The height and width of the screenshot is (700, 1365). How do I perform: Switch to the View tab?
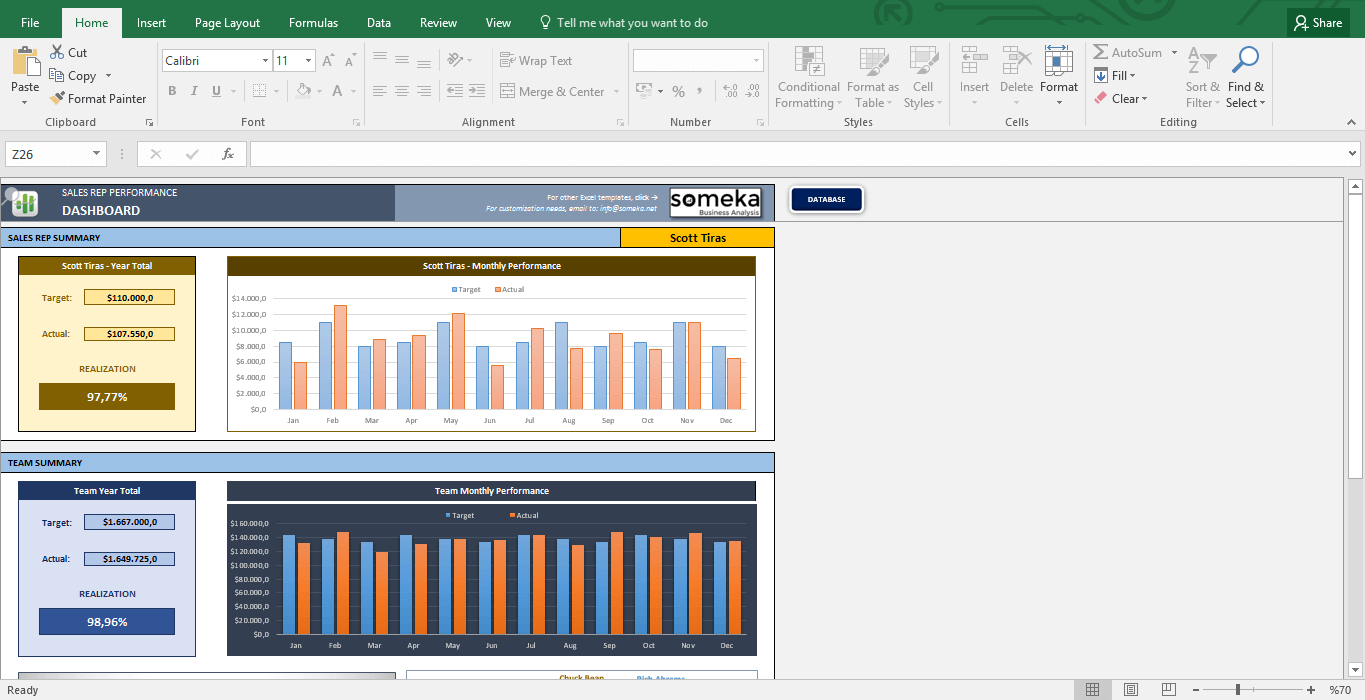click(x=498, y=23)
